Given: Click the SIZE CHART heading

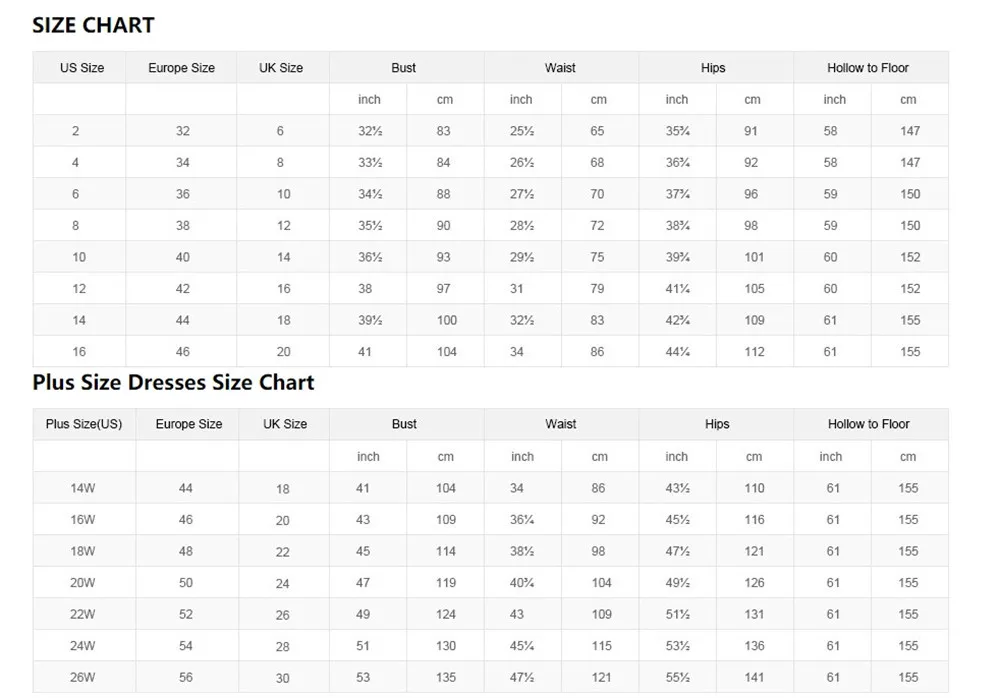Looking at the screenshot, I should (93, 25).
